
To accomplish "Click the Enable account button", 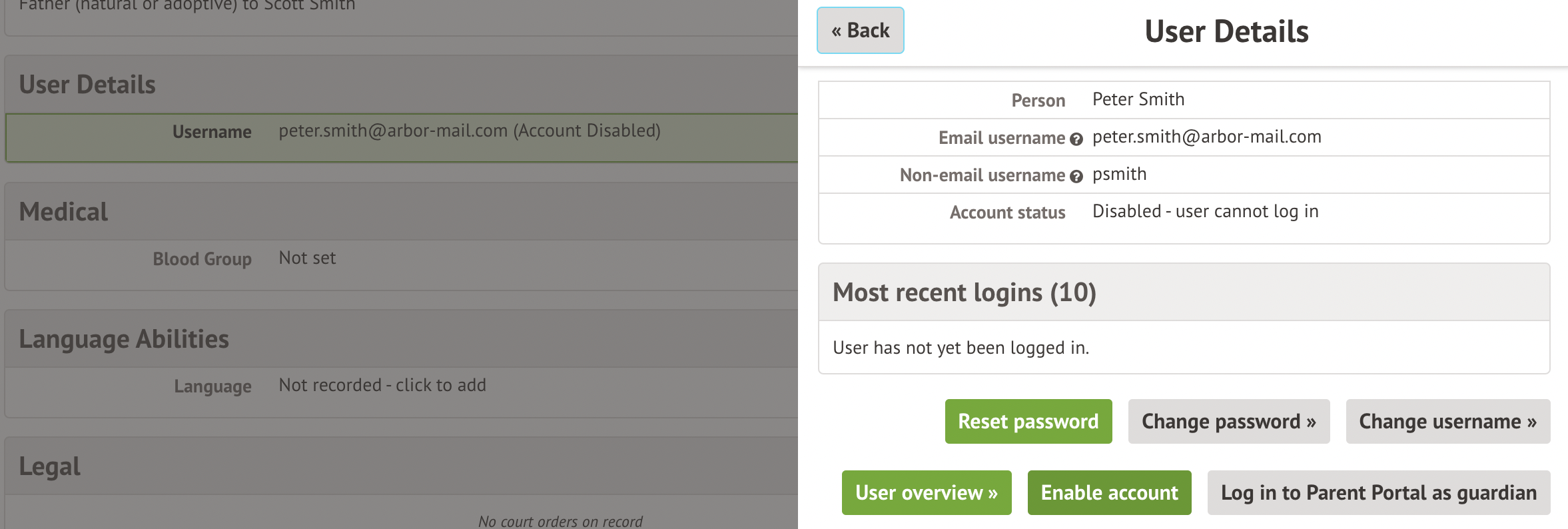I will coord(1109,492).
